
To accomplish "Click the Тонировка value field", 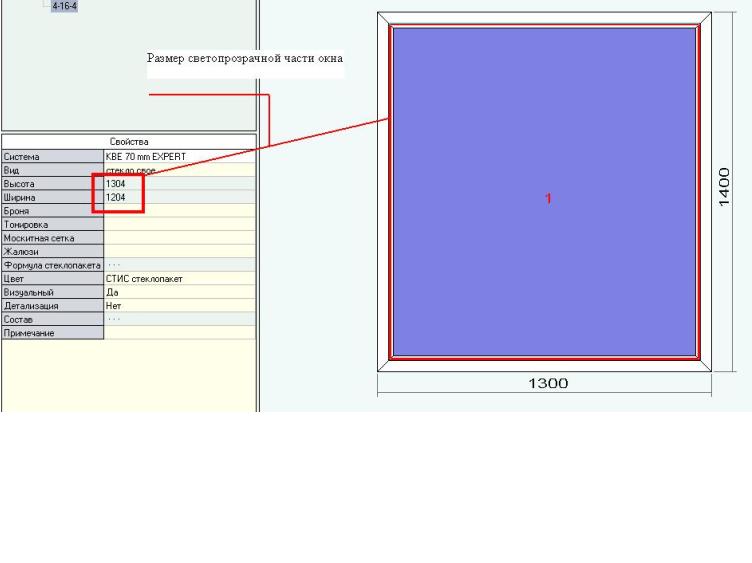I will tap(179, 225).
